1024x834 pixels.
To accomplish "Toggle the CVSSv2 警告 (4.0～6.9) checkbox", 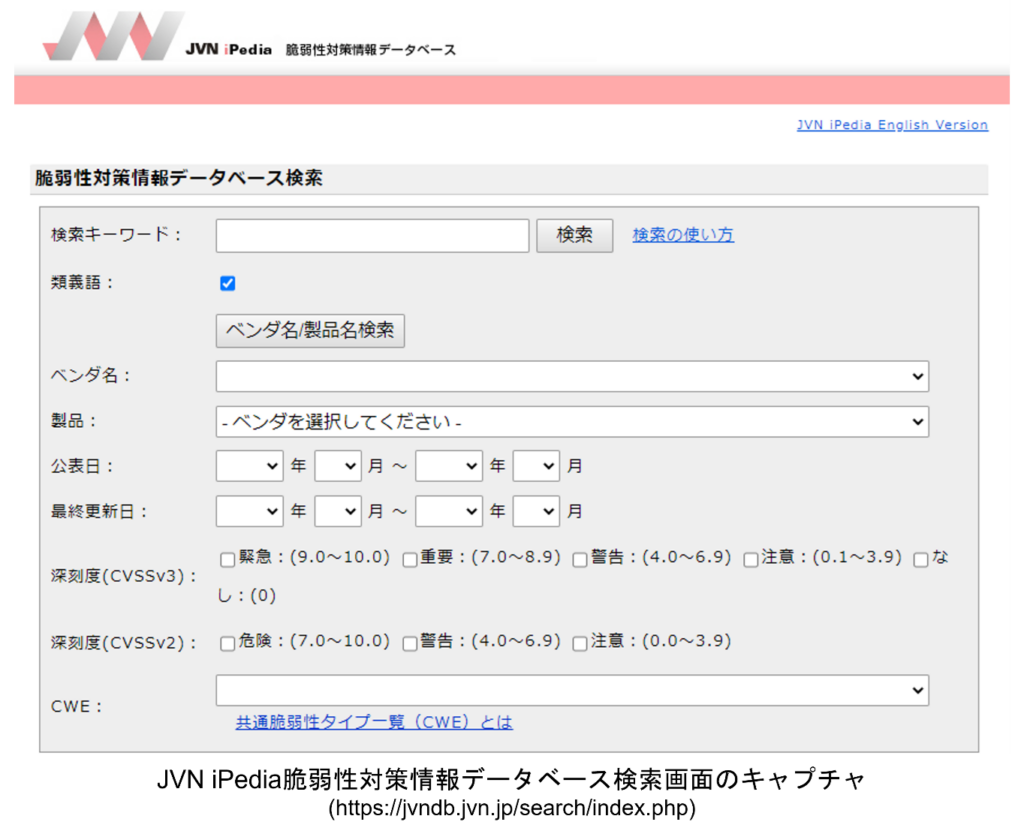I will pyautogui.click(x=410, y=644).
